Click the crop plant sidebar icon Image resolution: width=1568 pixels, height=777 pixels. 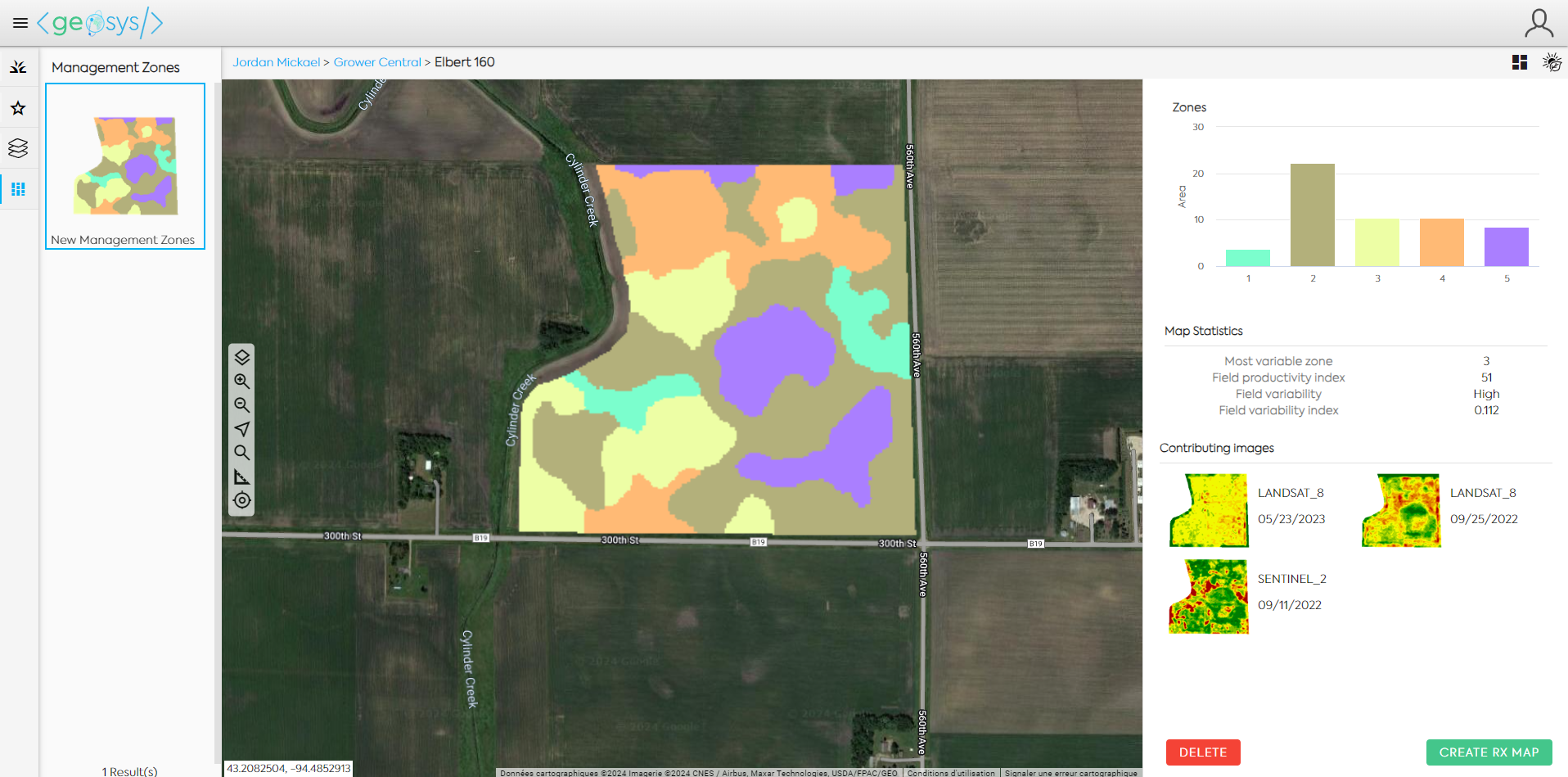click(18, 67)
